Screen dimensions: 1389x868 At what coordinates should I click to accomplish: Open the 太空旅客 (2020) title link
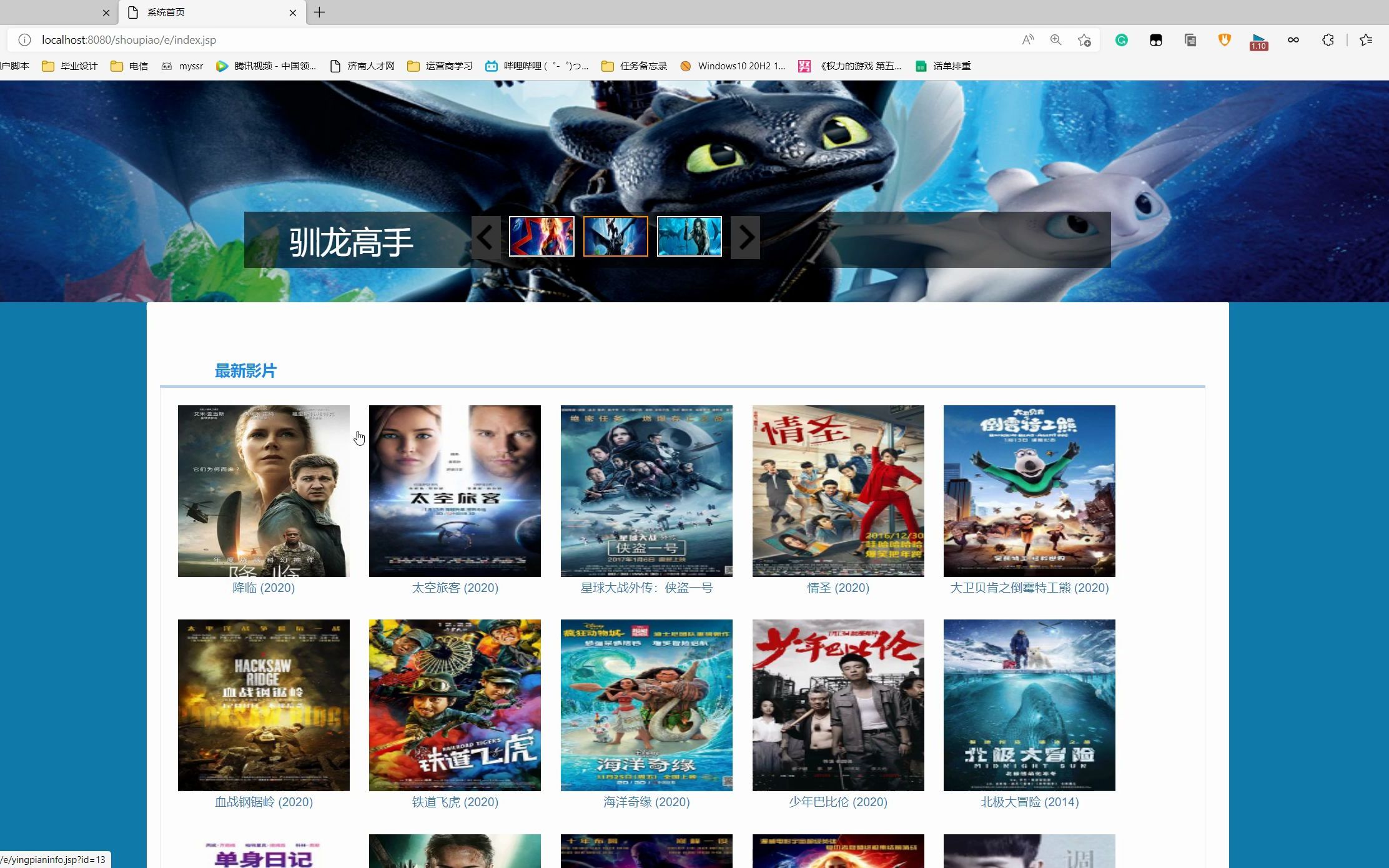(455, 588)
